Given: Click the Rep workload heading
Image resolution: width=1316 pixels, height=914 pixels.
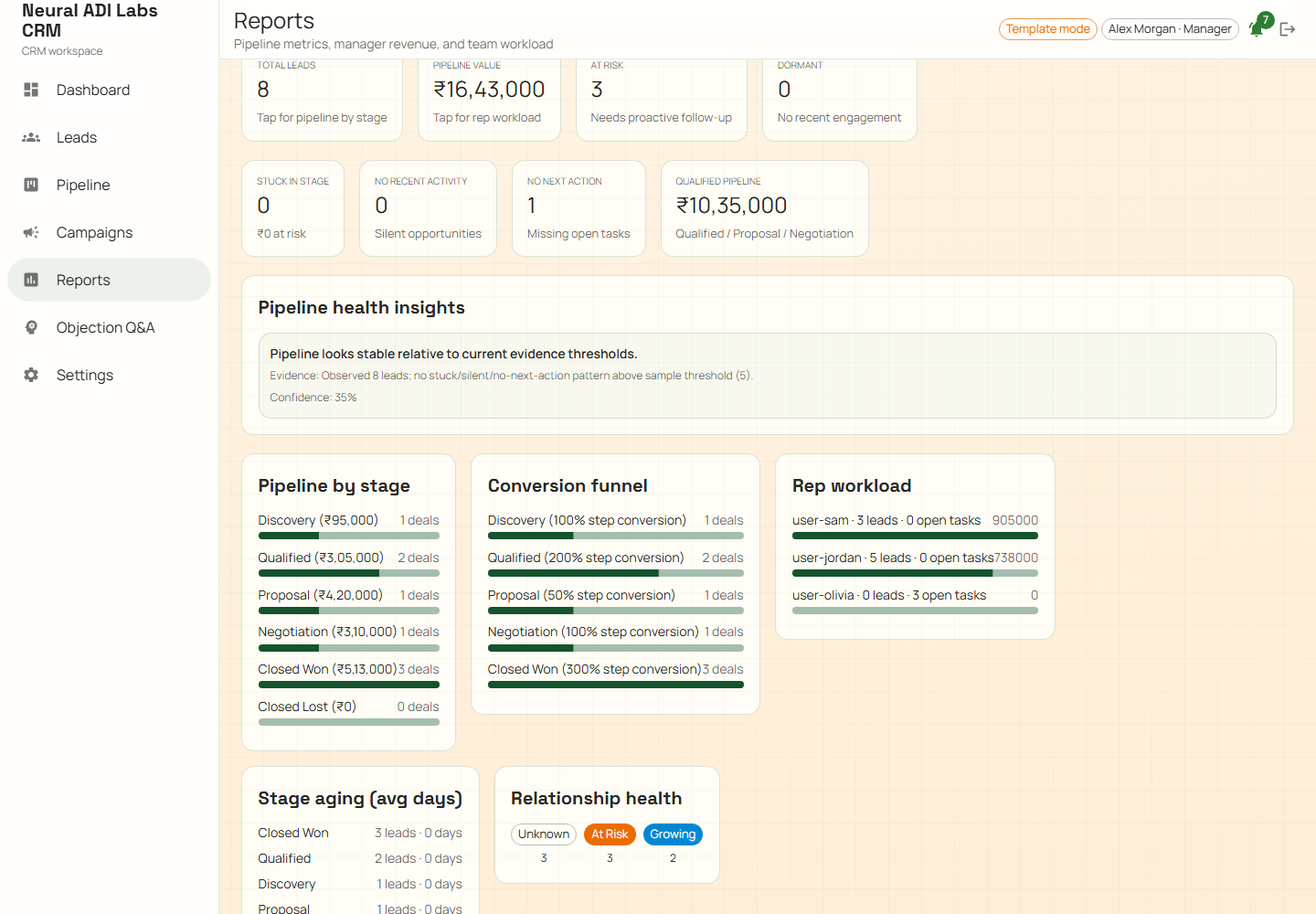Looking at the screenshot, I should [x=852, y=486].
